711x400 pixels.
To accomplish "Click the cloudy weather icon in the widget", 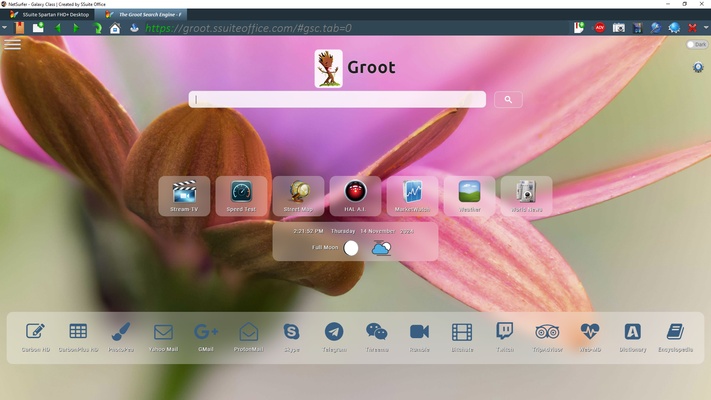I will coord(381,248).
